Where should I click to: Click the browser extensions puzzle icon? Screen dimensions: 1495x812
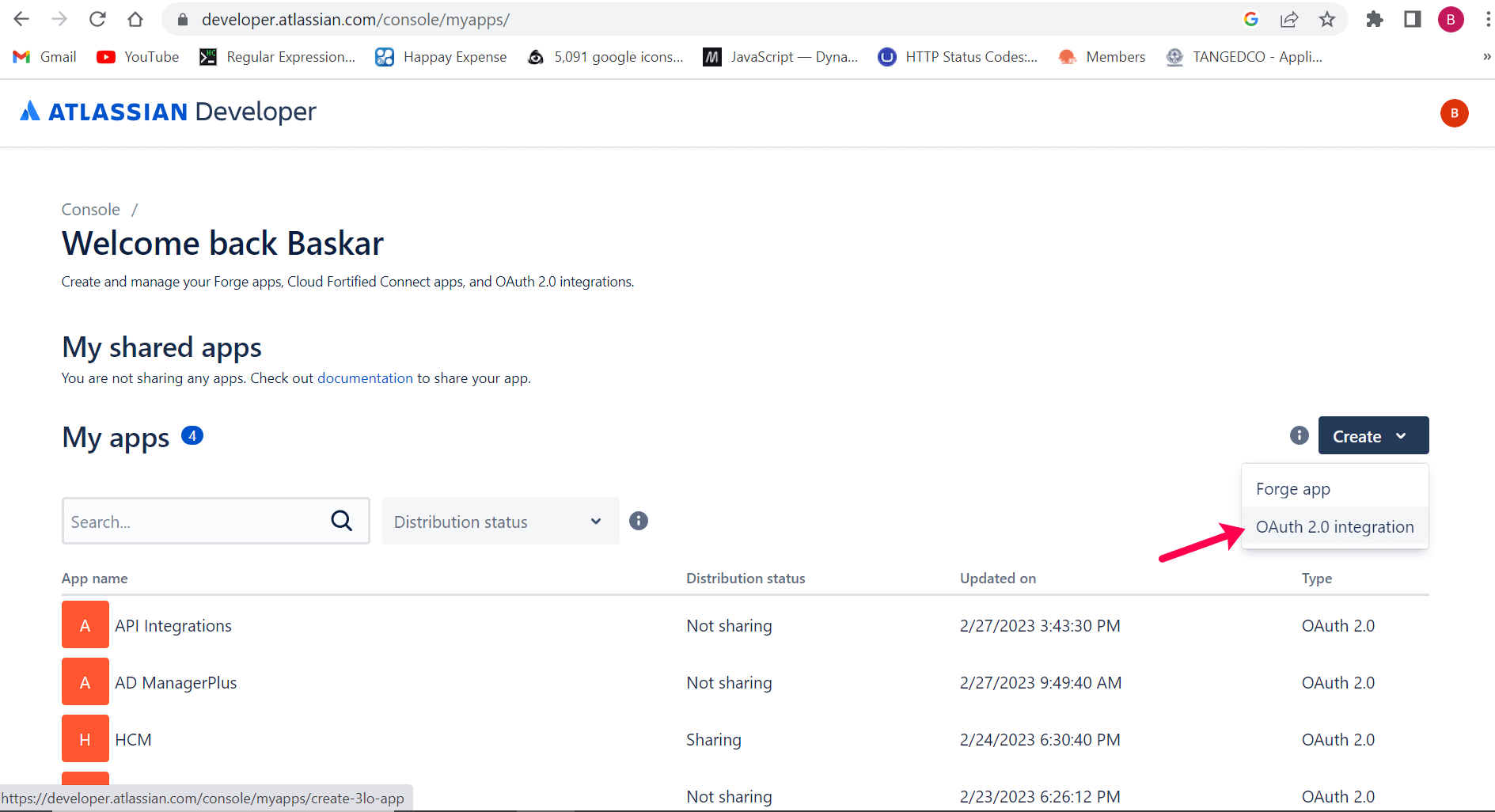point(1375,19)
